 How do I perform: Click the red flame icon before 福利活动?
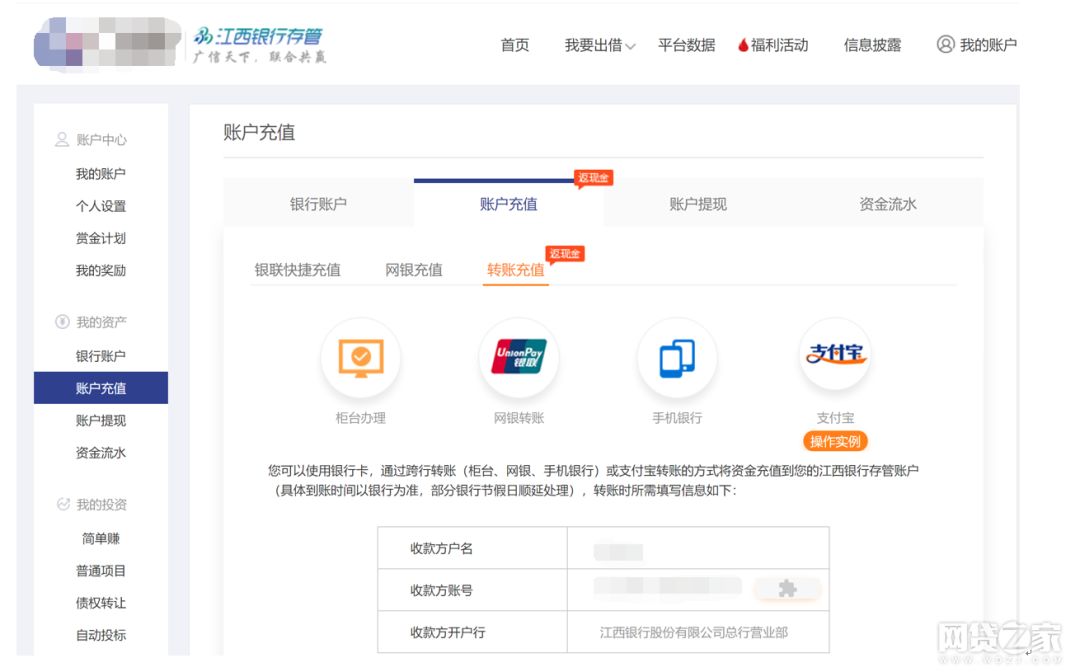coord(743,45)
